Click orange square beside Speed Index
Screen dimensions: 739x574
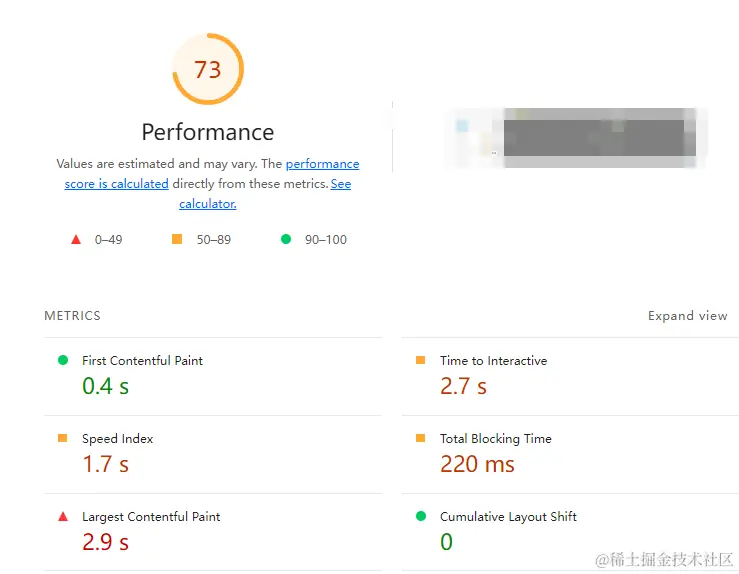pyautogui.click(x=62, y=438)
